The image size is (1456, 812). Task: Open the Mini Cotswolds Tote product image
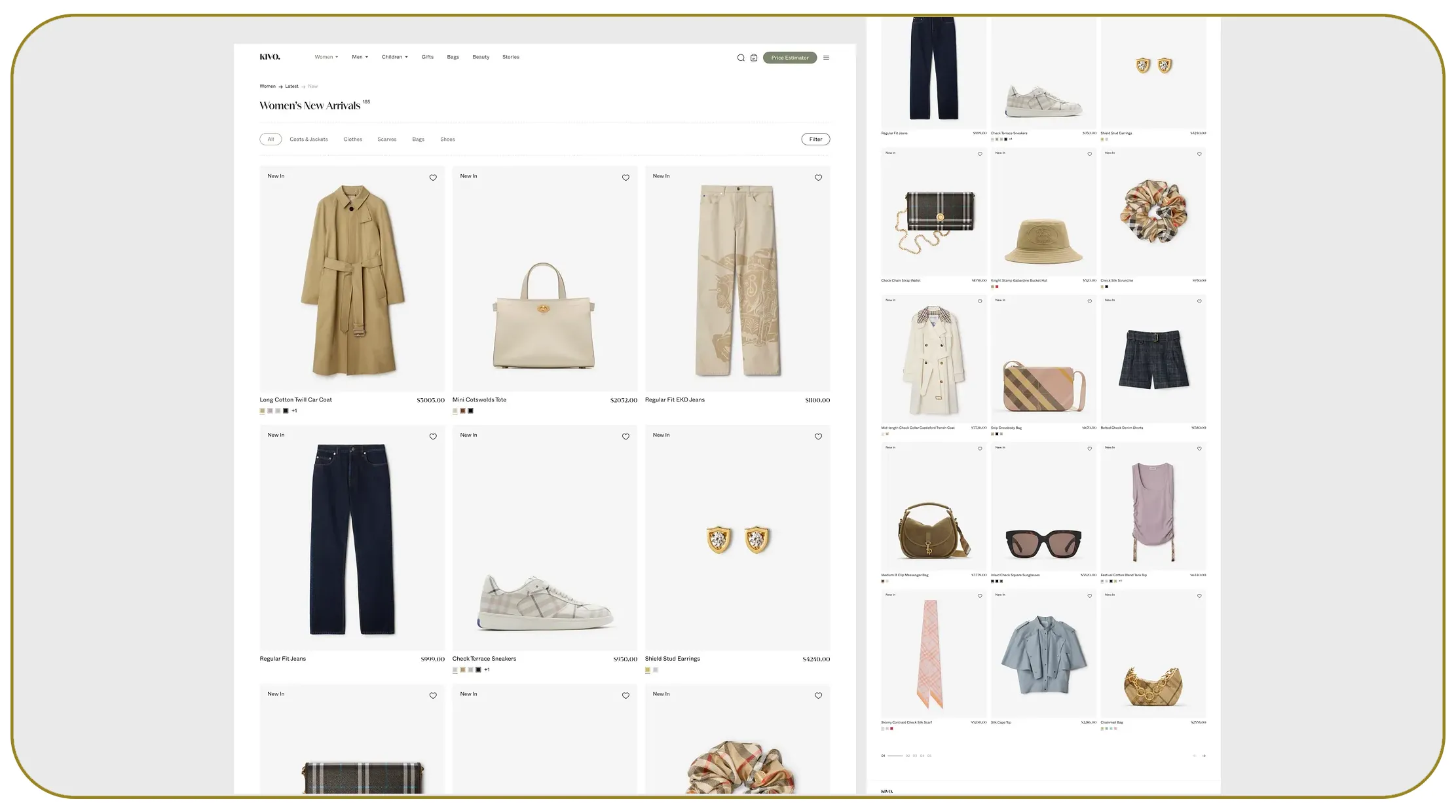(544, 279)
